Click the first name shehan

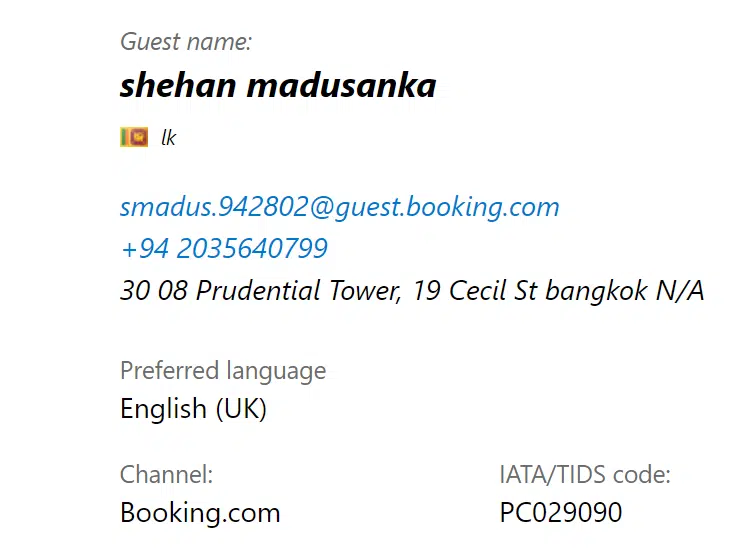coord(179,85)
